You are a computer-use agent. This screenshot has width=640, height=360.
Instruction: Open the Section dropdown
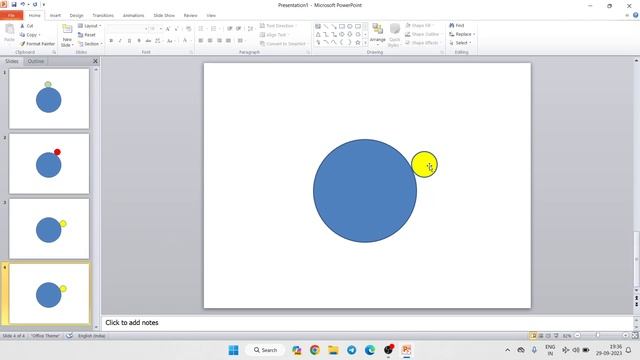point(90,44)
